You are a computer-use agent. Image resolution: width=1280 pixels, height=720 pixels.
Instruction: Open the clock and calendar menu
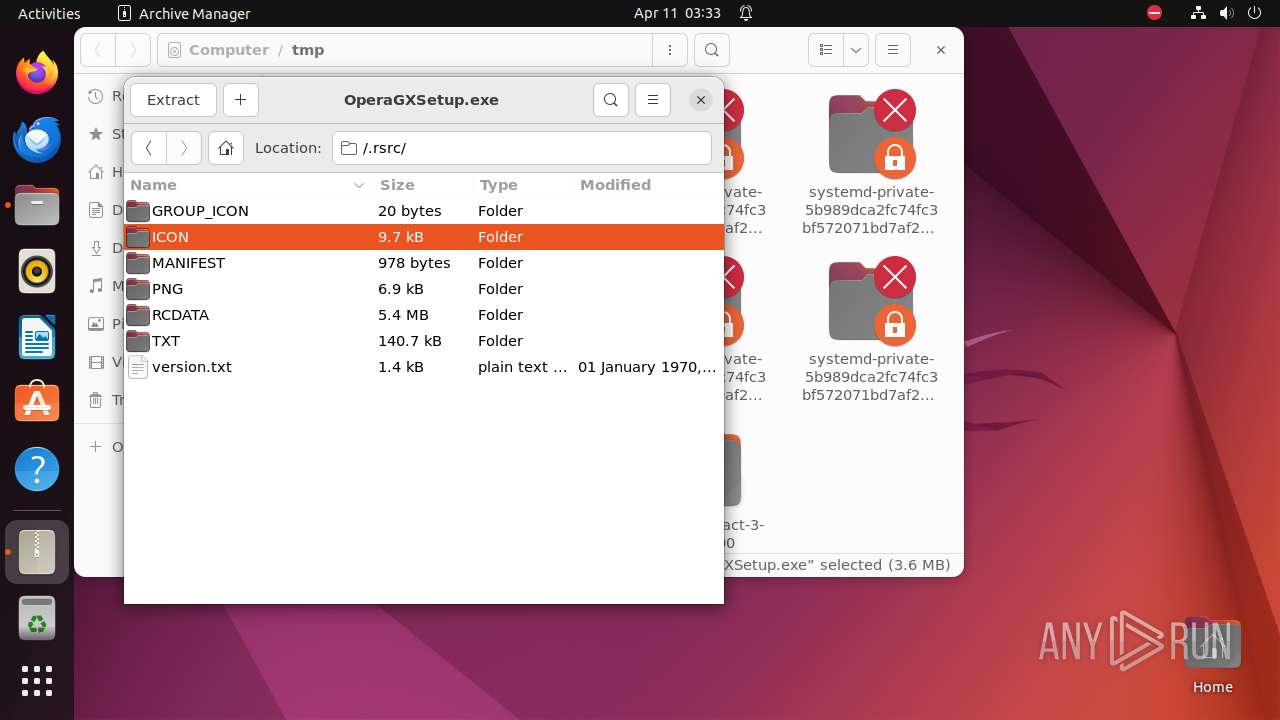677,13
